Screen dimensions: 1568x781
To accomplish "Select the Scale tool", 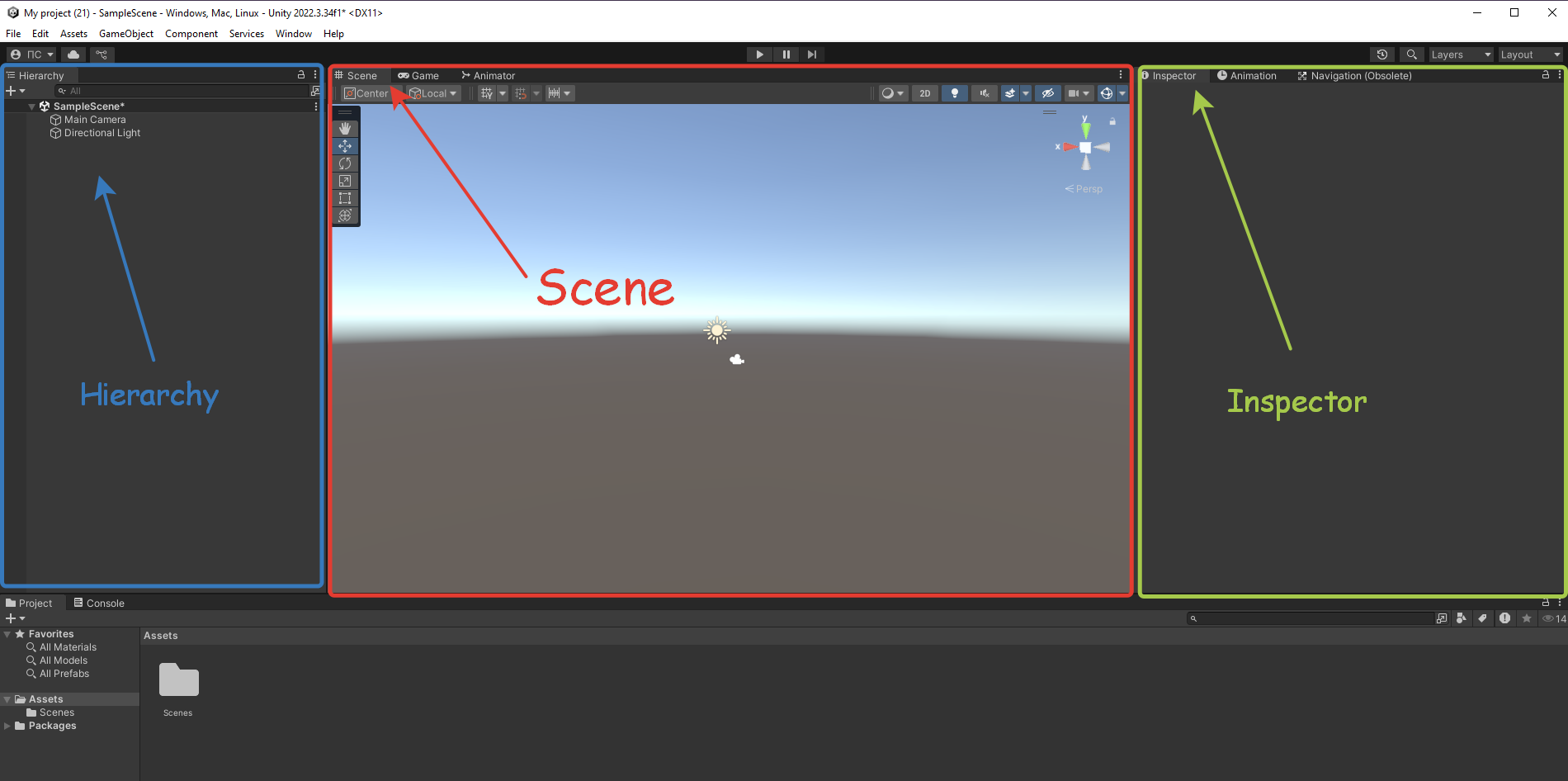I will click(345, 181).
